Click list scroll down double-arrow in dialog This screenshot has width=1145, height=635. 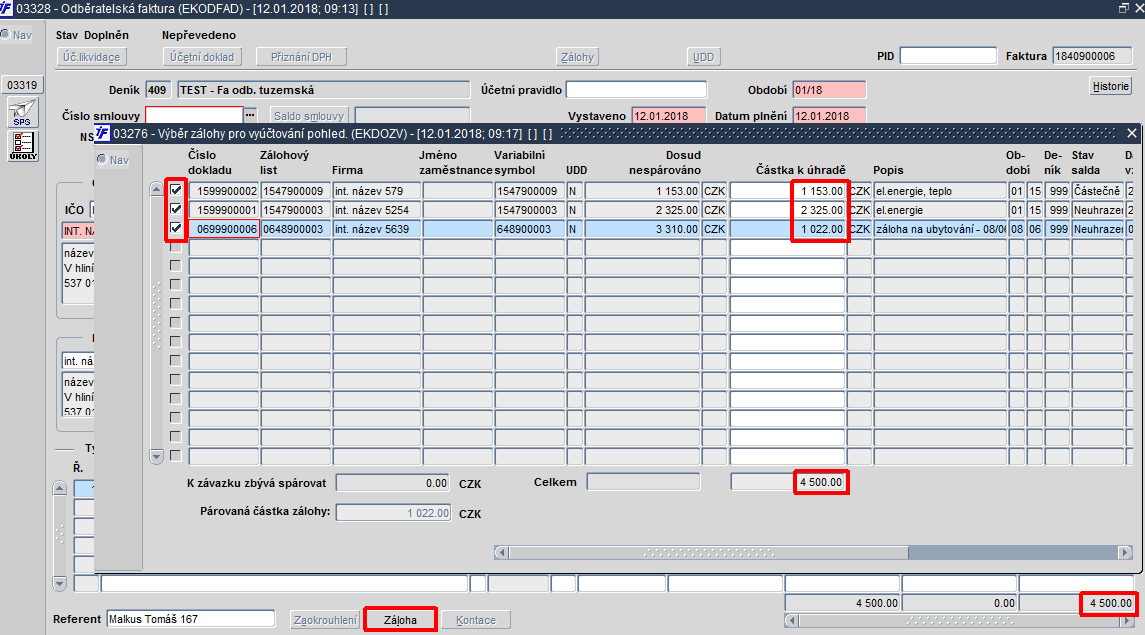(x=156, y=457)
